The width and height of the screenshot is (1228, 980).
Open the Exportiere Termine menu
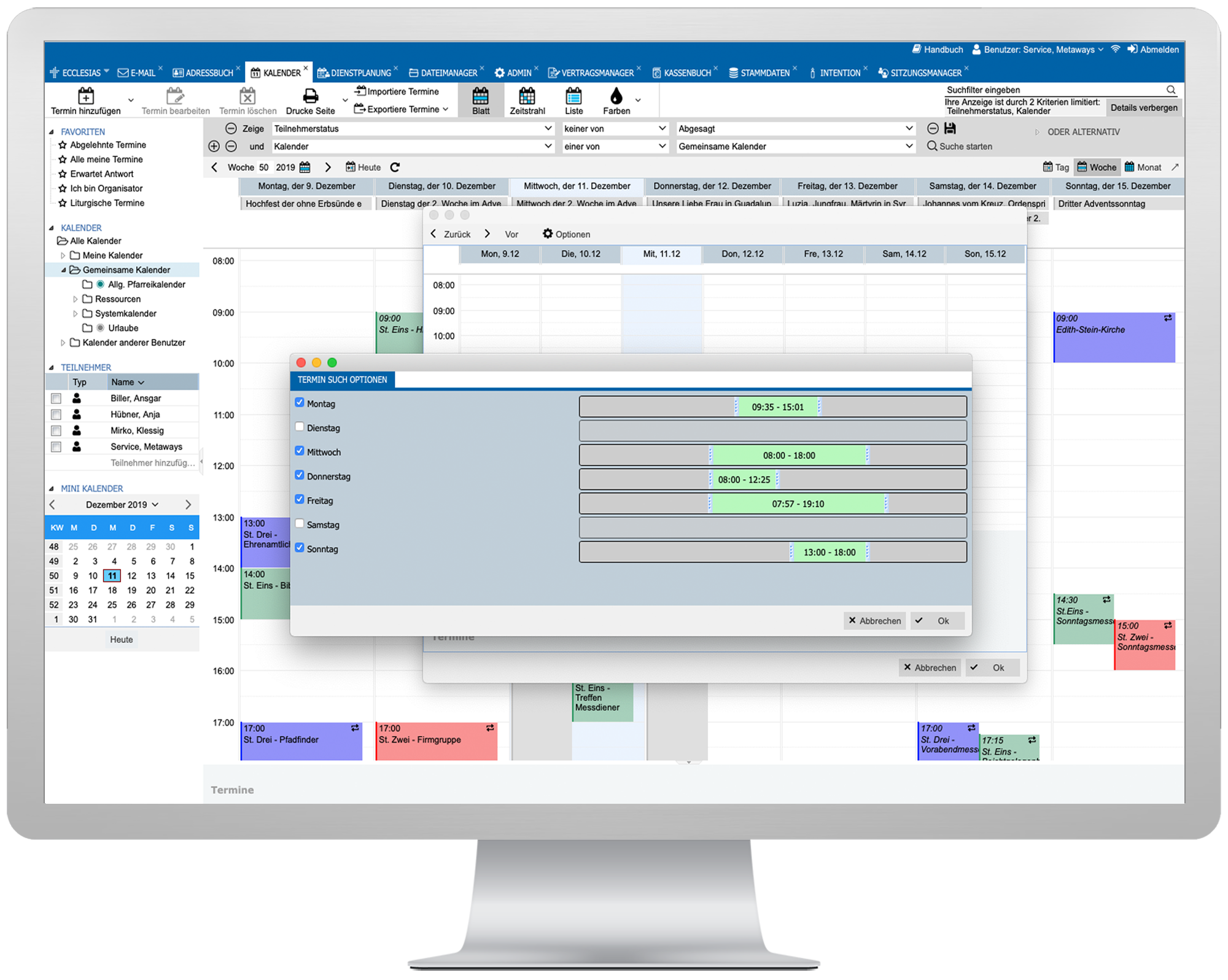coord(402,109)
